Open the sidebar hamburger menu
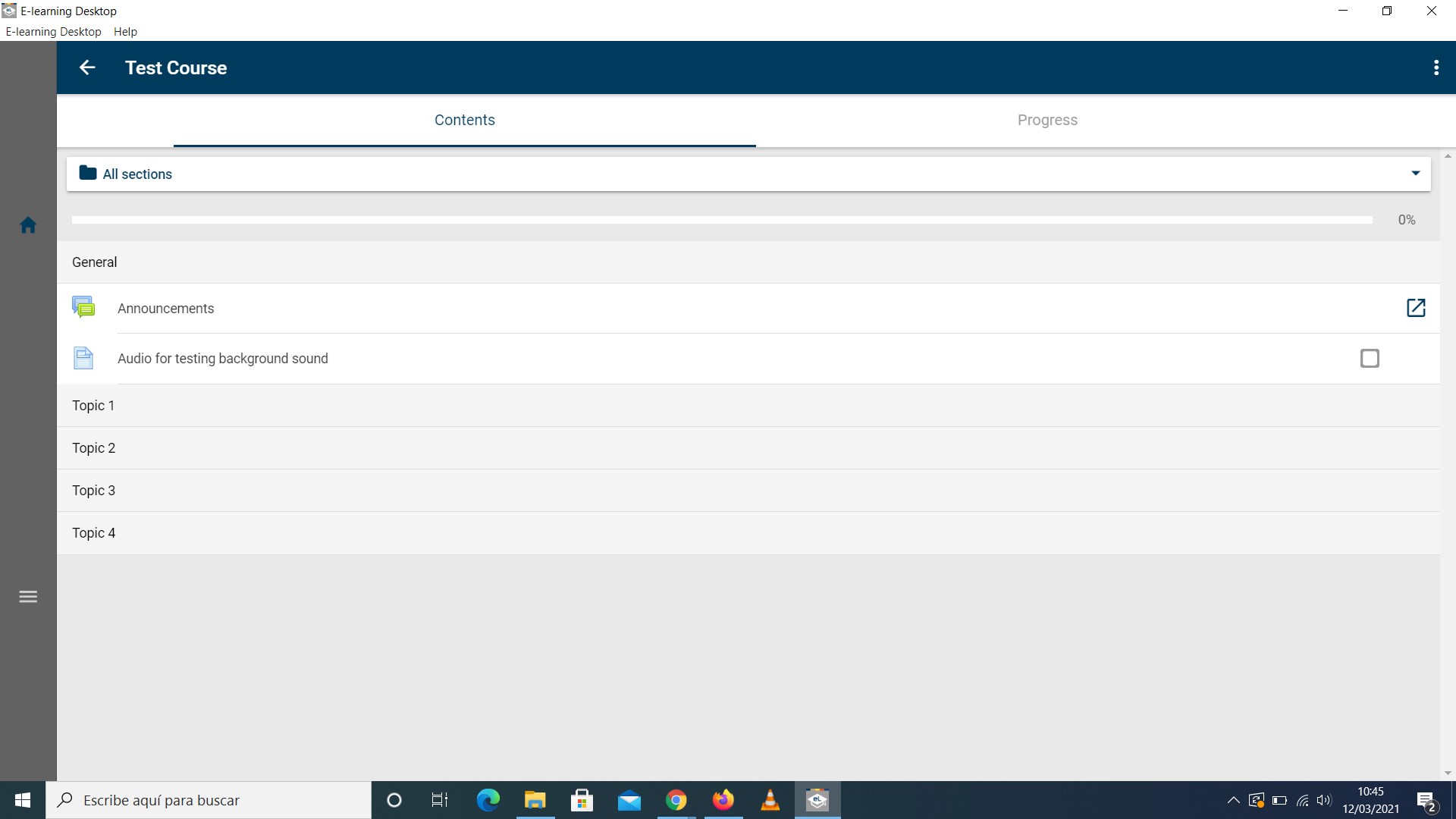This screenshot has height=819, width=1456. click(x=28, y=597)
